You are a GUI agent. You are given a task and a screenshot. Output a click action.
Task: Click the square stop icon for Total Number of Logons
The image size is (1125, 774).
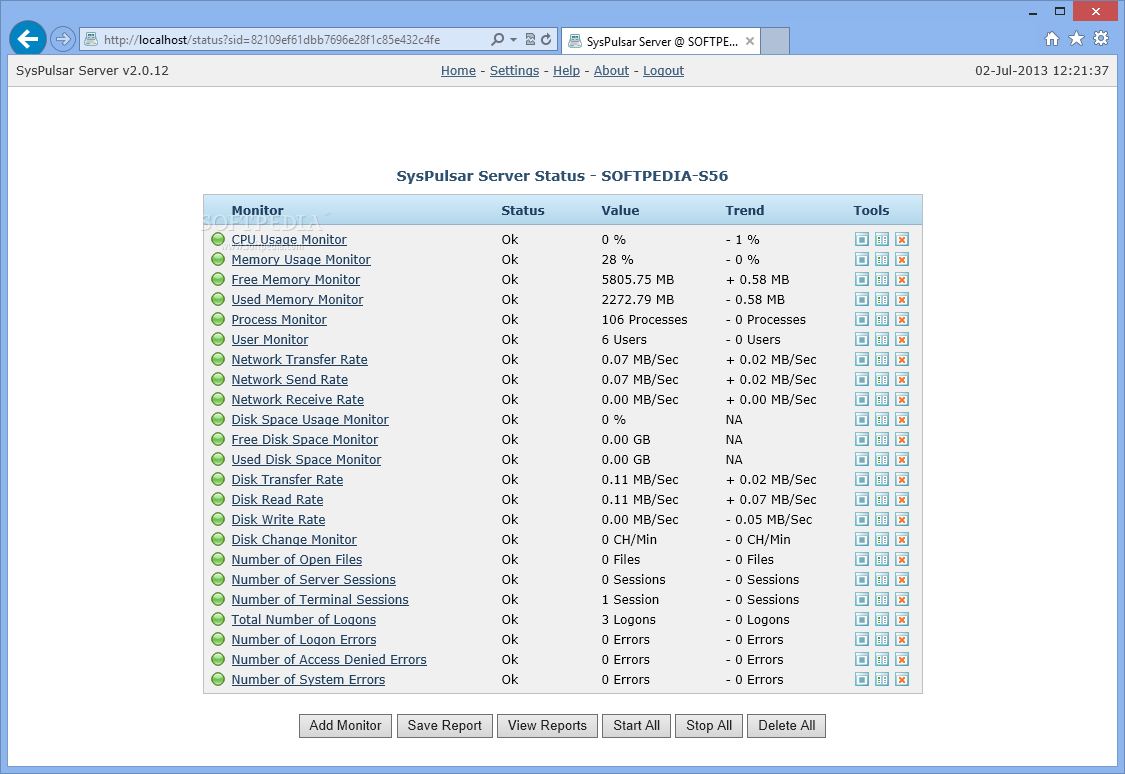pyautogui.click(x=862, y=620)
